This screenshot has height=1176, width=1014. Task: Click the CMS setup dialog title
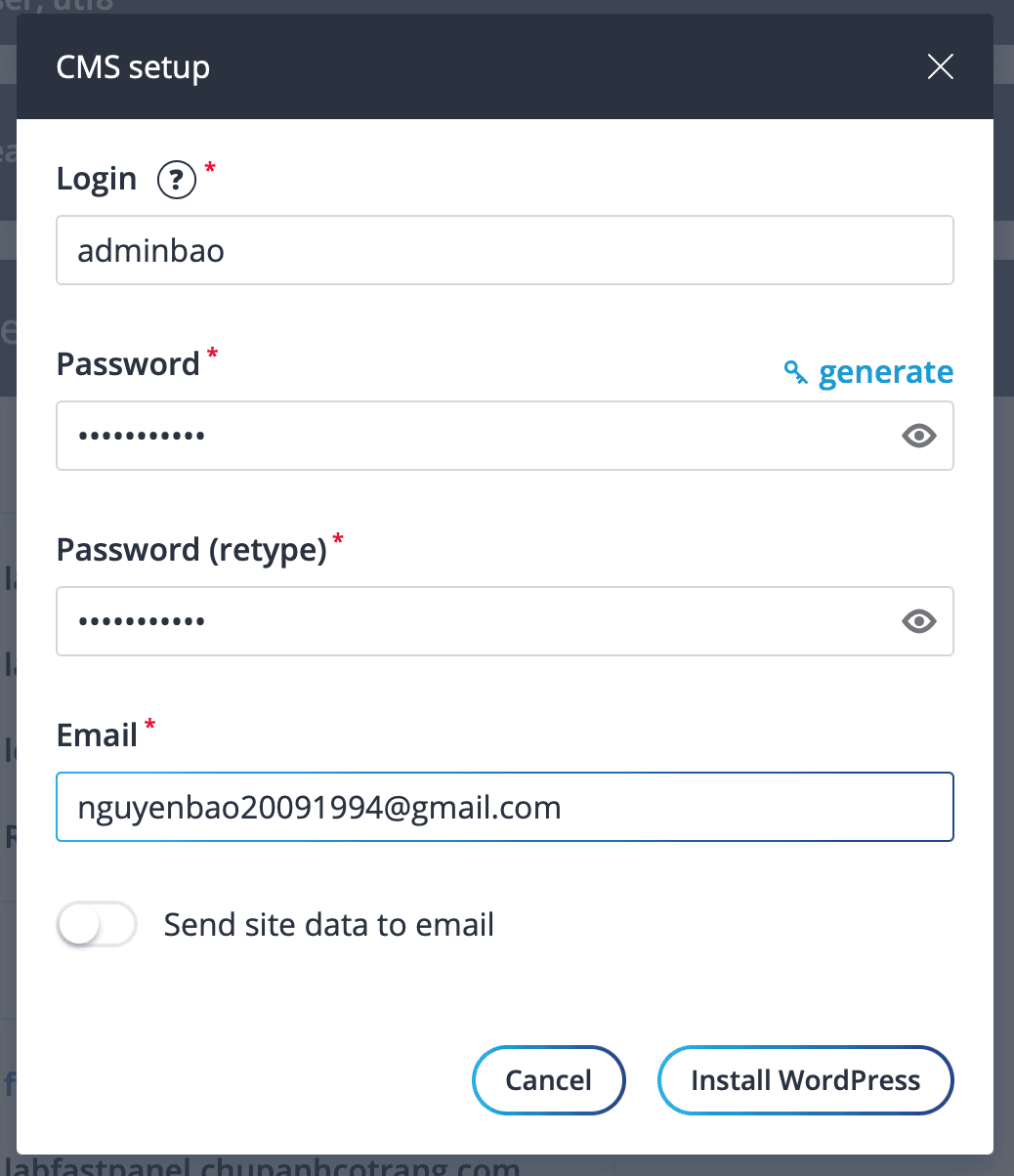pyautogui.click(x=133, y=67)
